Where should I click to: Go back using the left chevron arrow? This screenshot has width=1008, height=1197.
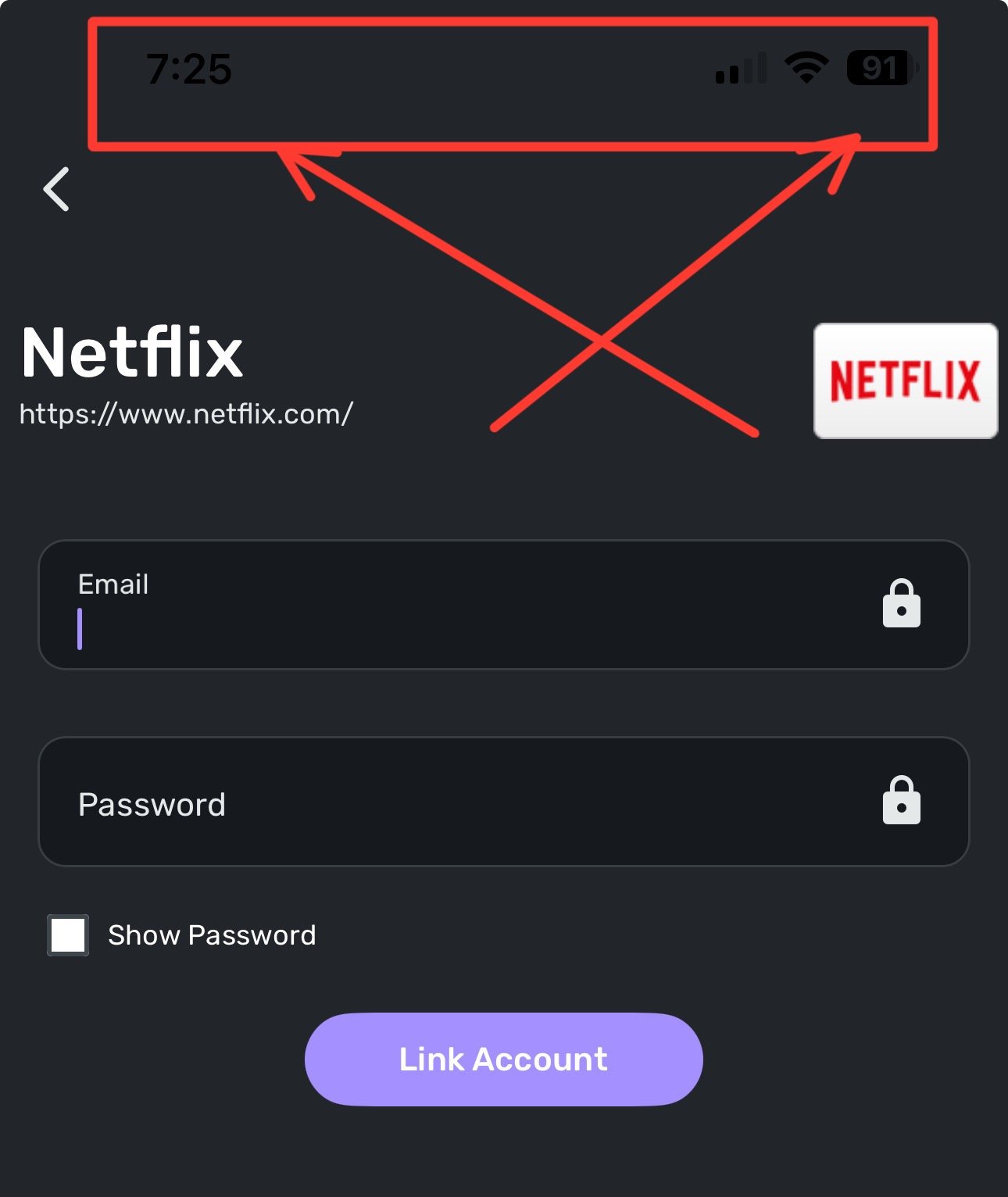click(56, 189)
